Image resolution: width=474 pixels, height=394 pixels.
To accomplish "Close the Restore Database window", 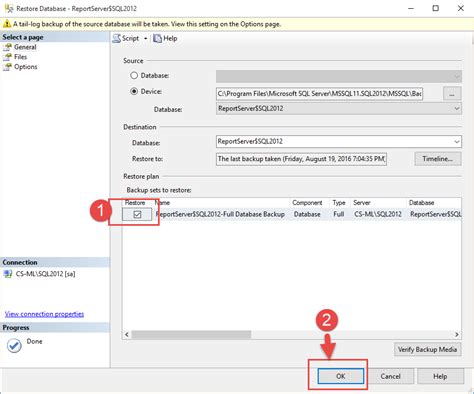I will [x=461, y=8].
